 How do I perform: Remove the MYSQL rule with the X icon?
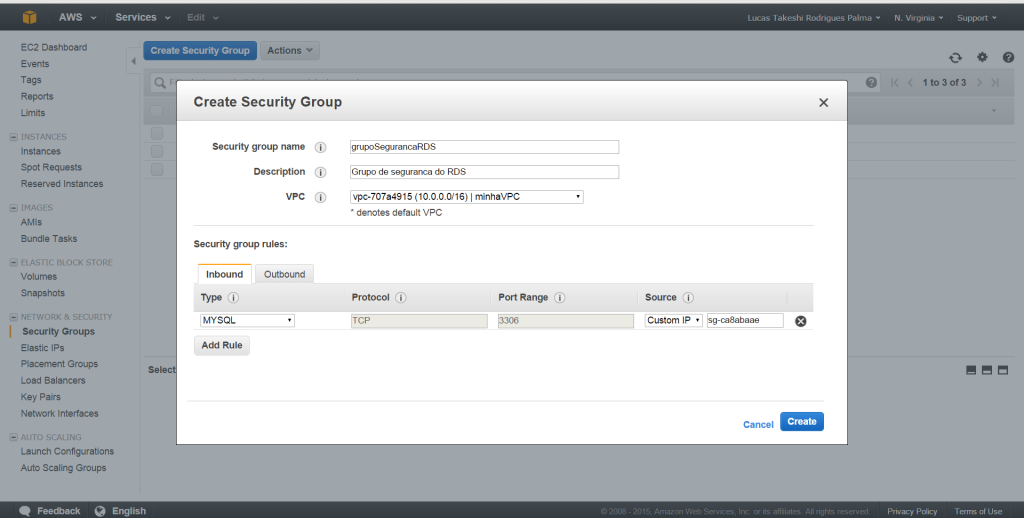(x=800, y=321)
